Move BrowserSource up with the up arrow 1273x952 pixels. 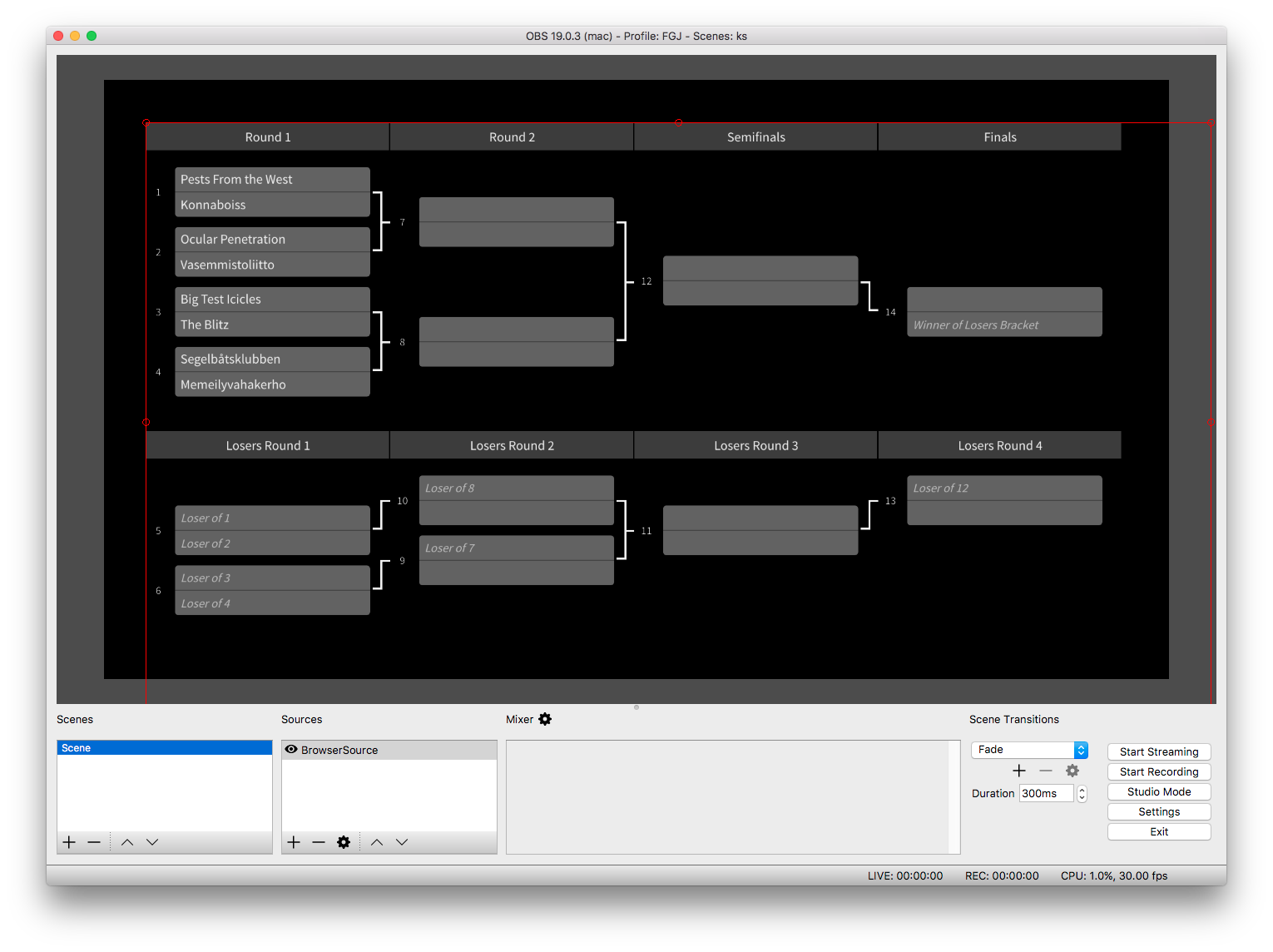(x=376, y=841)
